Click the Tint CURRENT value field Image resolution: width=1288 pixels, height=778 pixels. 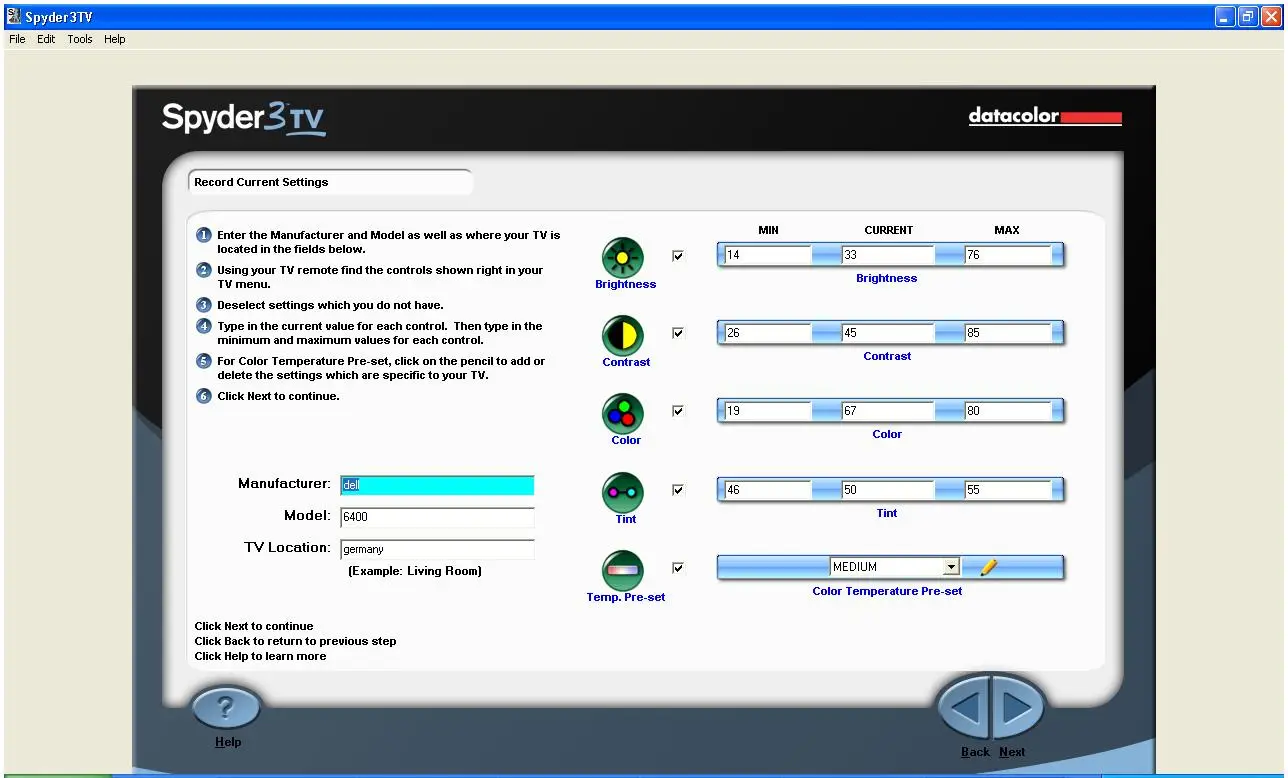pos(887,490)
